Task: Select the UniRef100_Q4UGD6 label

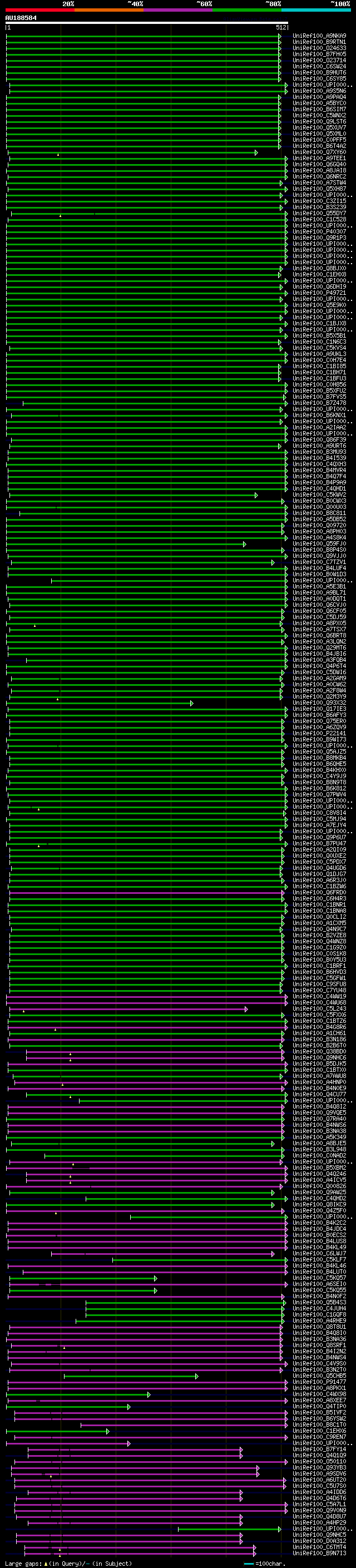Action: (x=319, y=867)
